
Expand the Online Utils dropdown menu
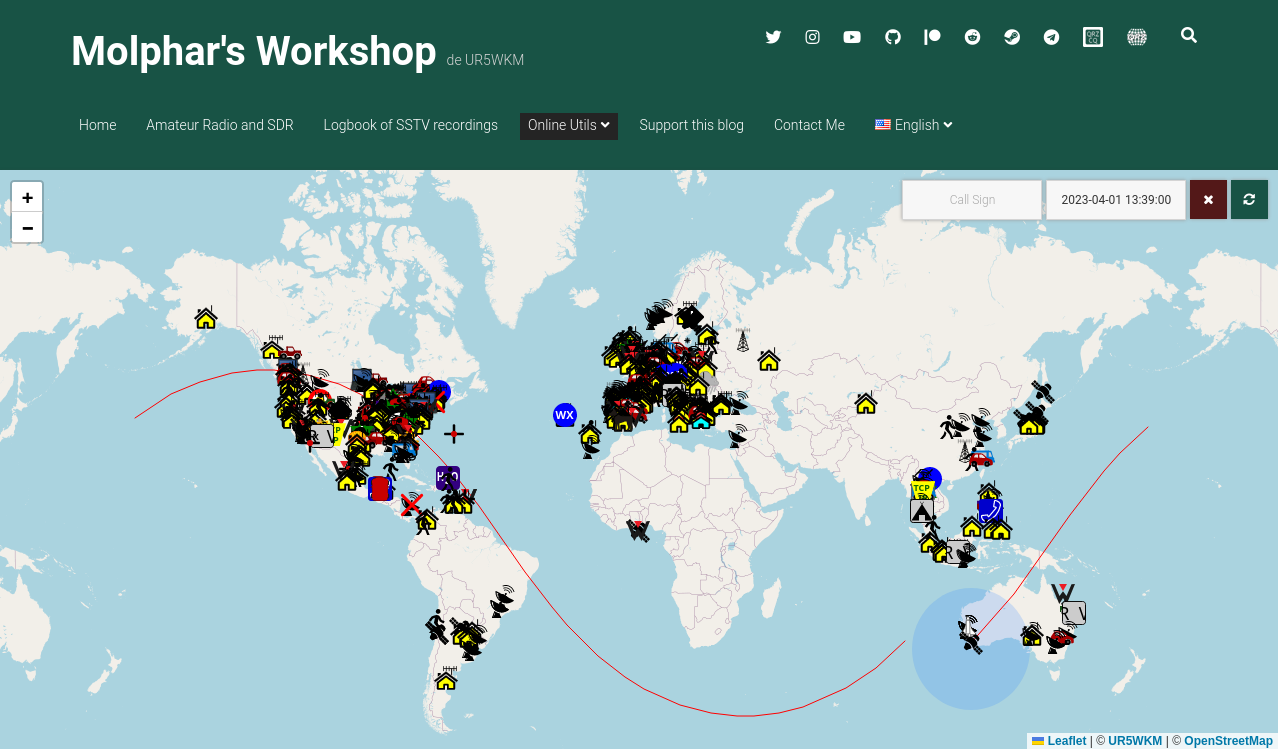[x=568, y=126]
